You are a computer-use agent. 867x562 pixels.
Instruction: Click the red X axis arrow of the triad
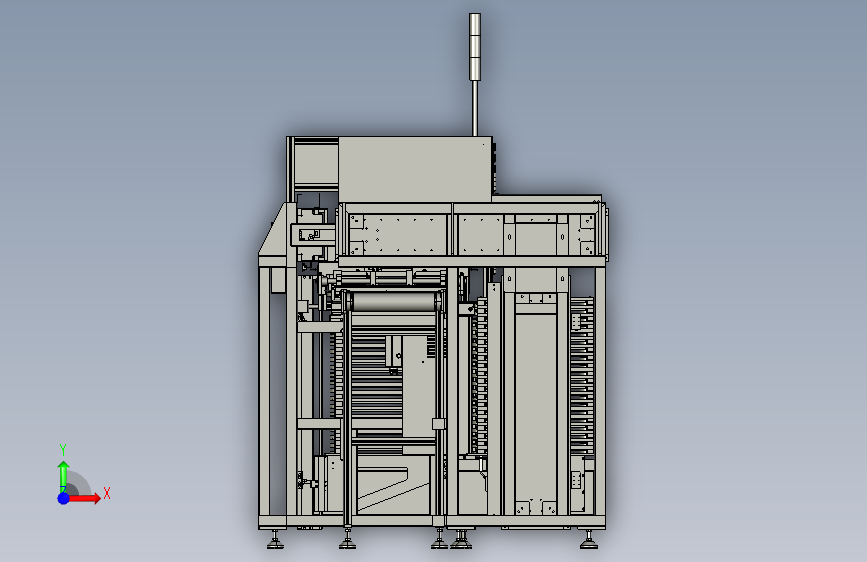[84, 498]
